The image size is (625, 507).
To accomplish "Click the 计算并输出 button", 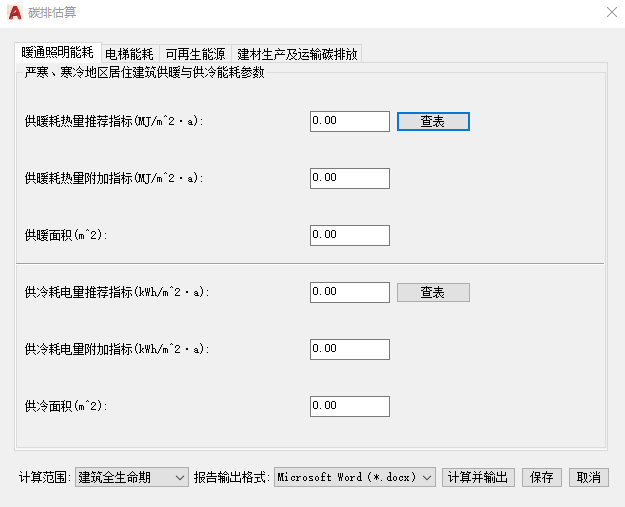I will coord(478,477).
